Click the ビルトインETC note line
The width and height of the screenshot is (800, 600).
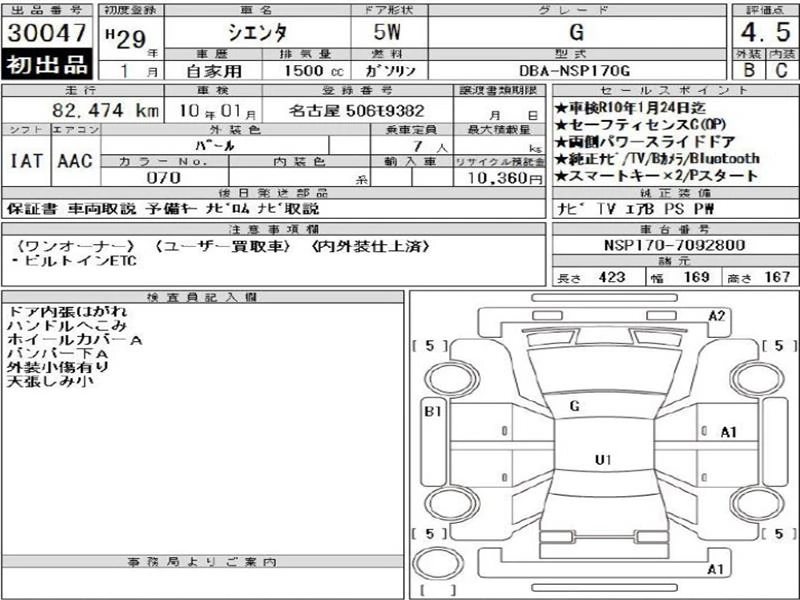click(x=73, y=261)
